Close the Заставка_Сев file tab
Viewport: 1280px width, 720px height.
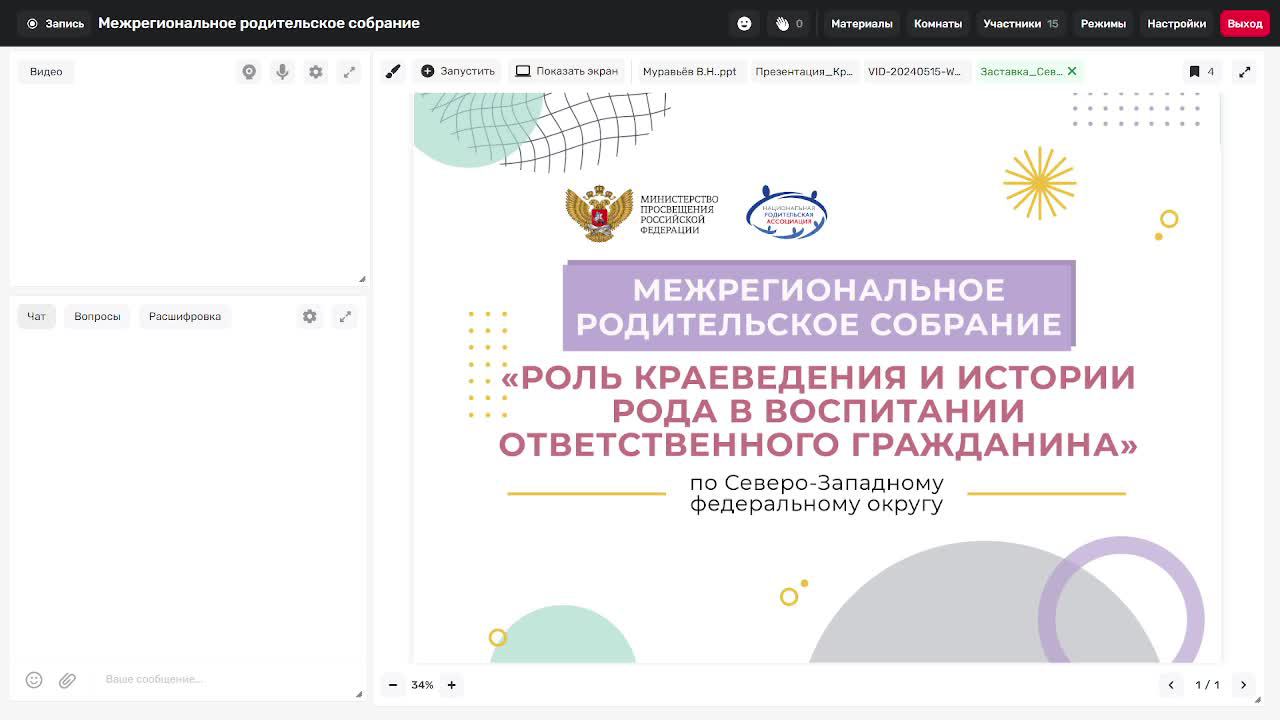(1072, 71)
